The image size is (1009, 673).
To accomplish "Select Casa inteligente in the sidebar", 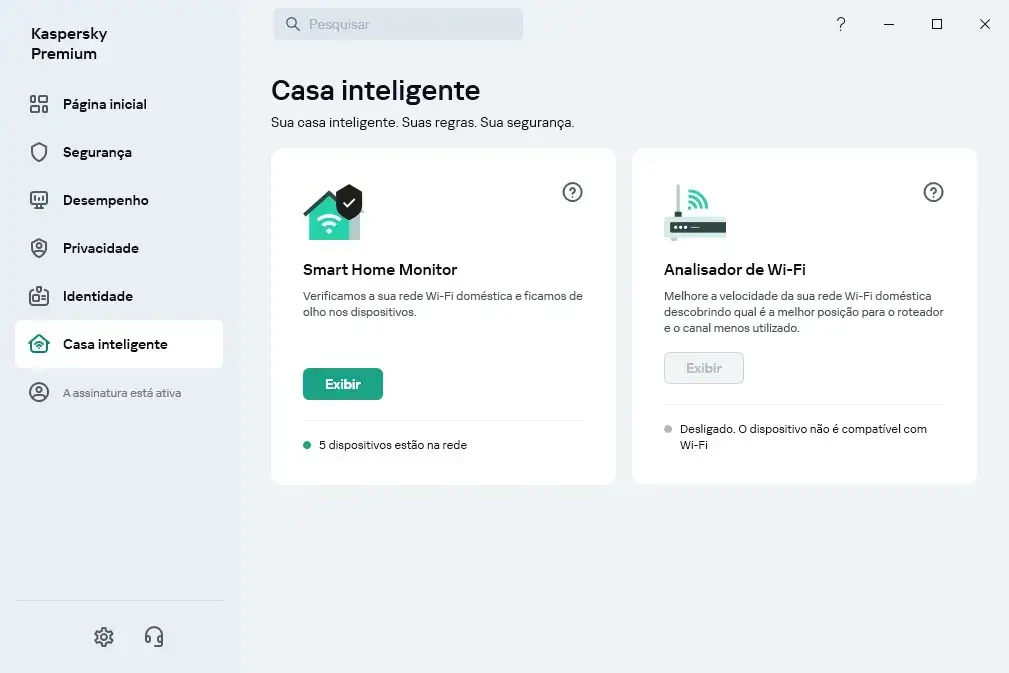I will coord(115,344).
